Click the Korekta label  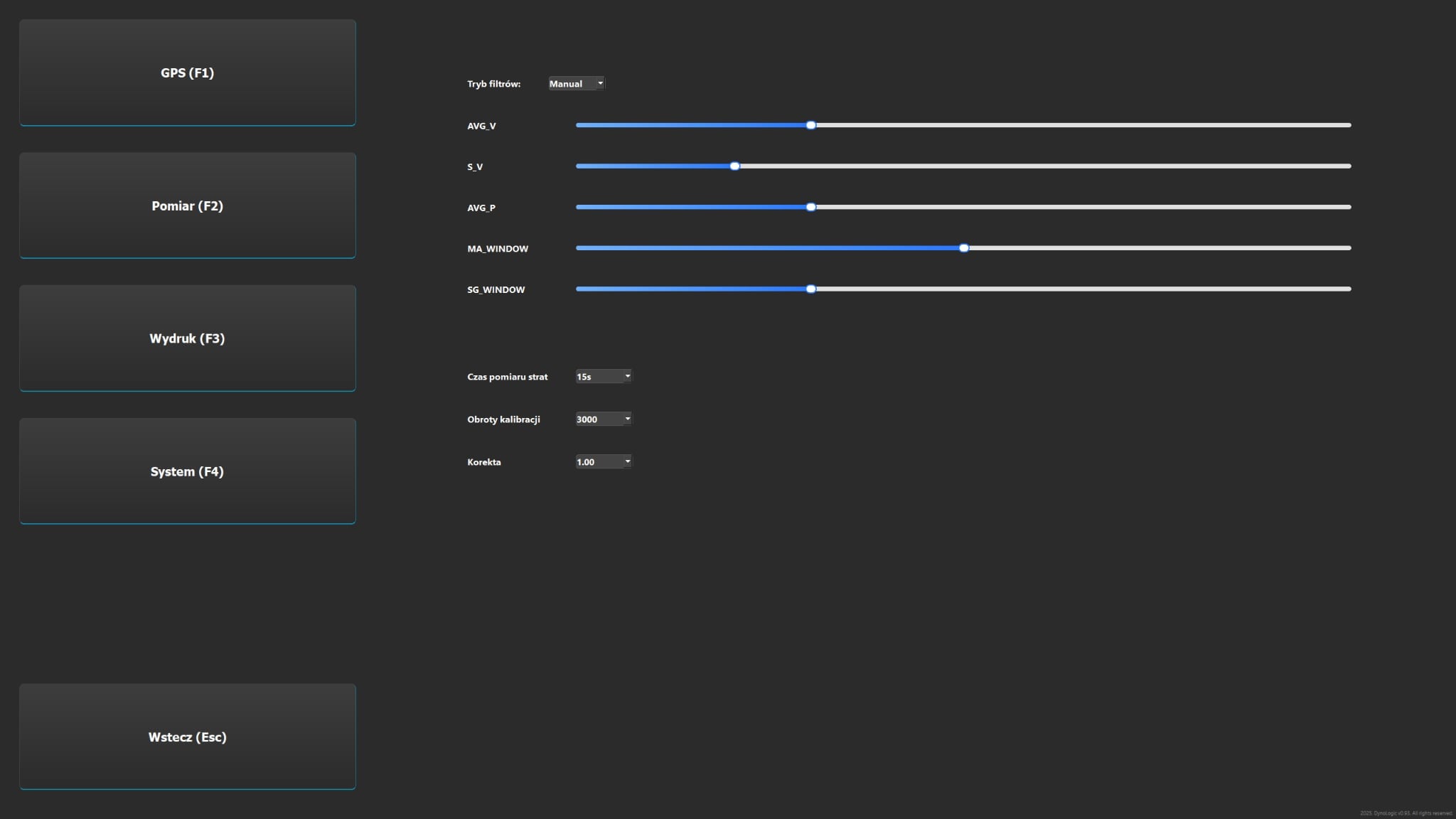point(484,462)
